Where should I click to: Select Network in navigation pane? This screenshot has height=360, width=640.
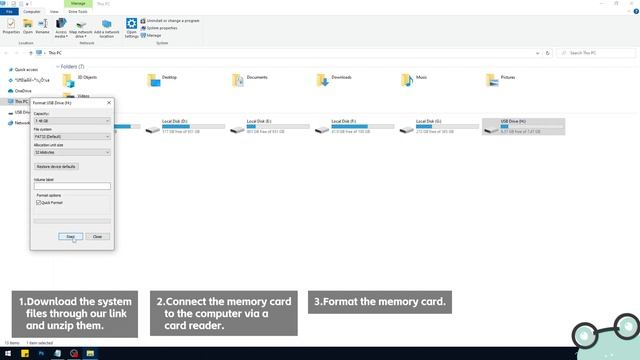(x=19, y=123)
